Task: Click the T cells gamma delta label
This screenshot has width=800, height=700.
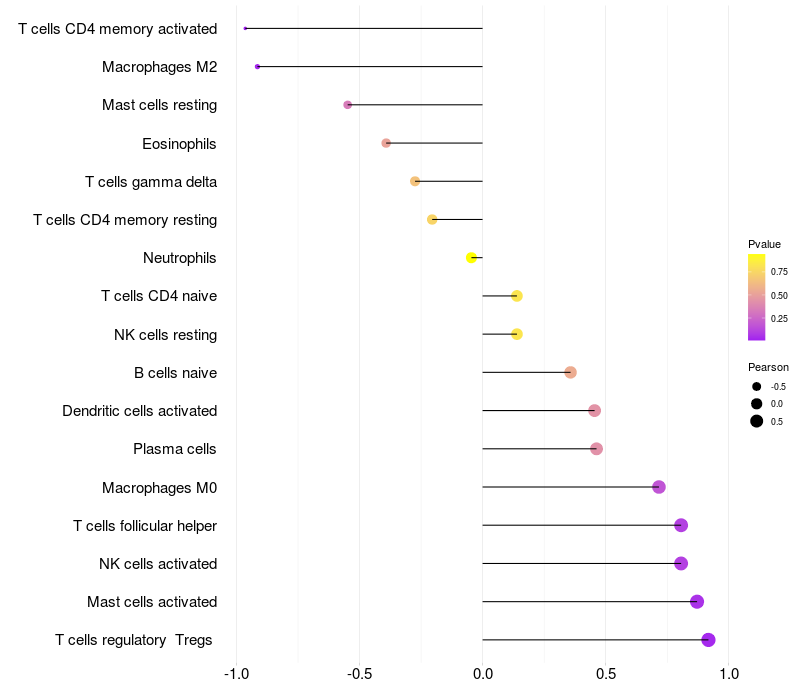Action: [x=151, y=182]
